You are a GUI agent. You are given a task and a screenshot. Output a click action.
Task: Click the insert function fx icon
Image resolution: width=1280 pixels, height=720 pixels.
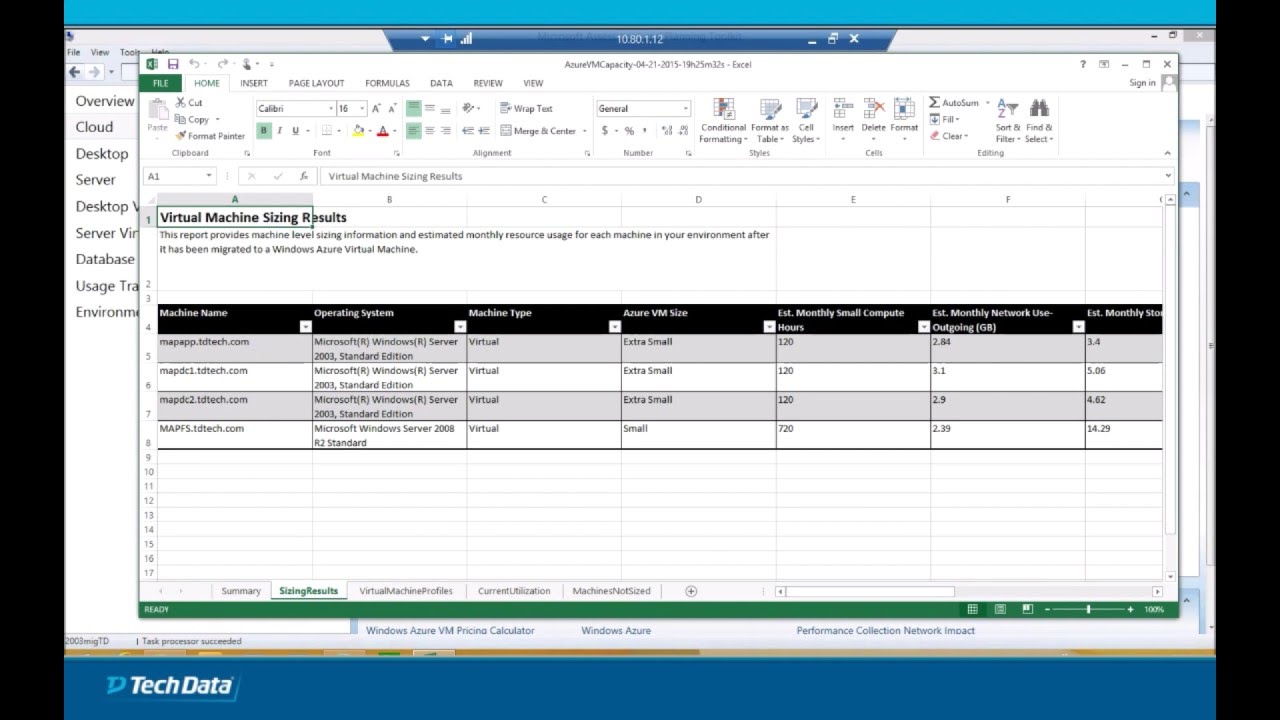[x=304, y=176]
